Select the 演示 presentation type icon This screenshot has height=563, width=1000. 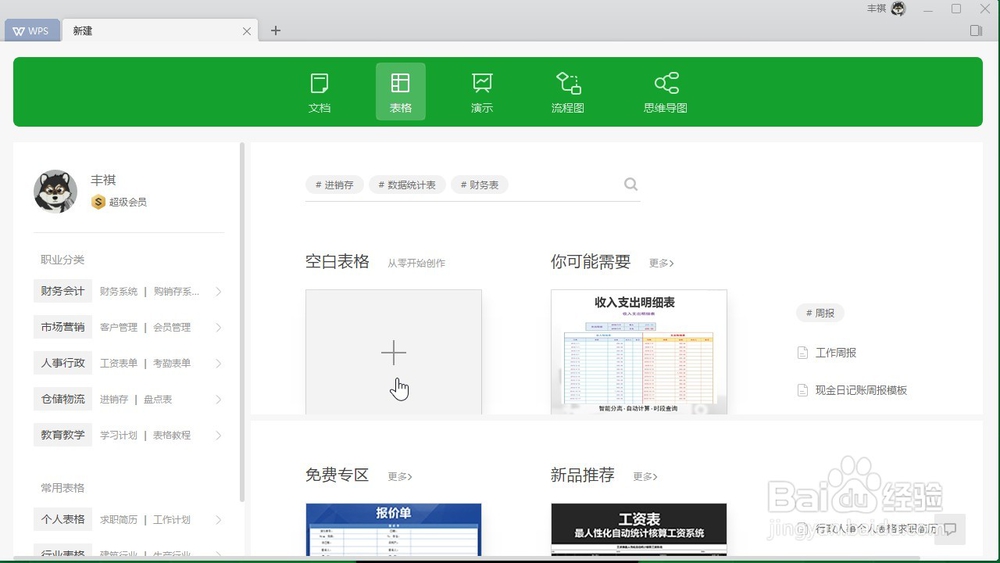[482, 92]
